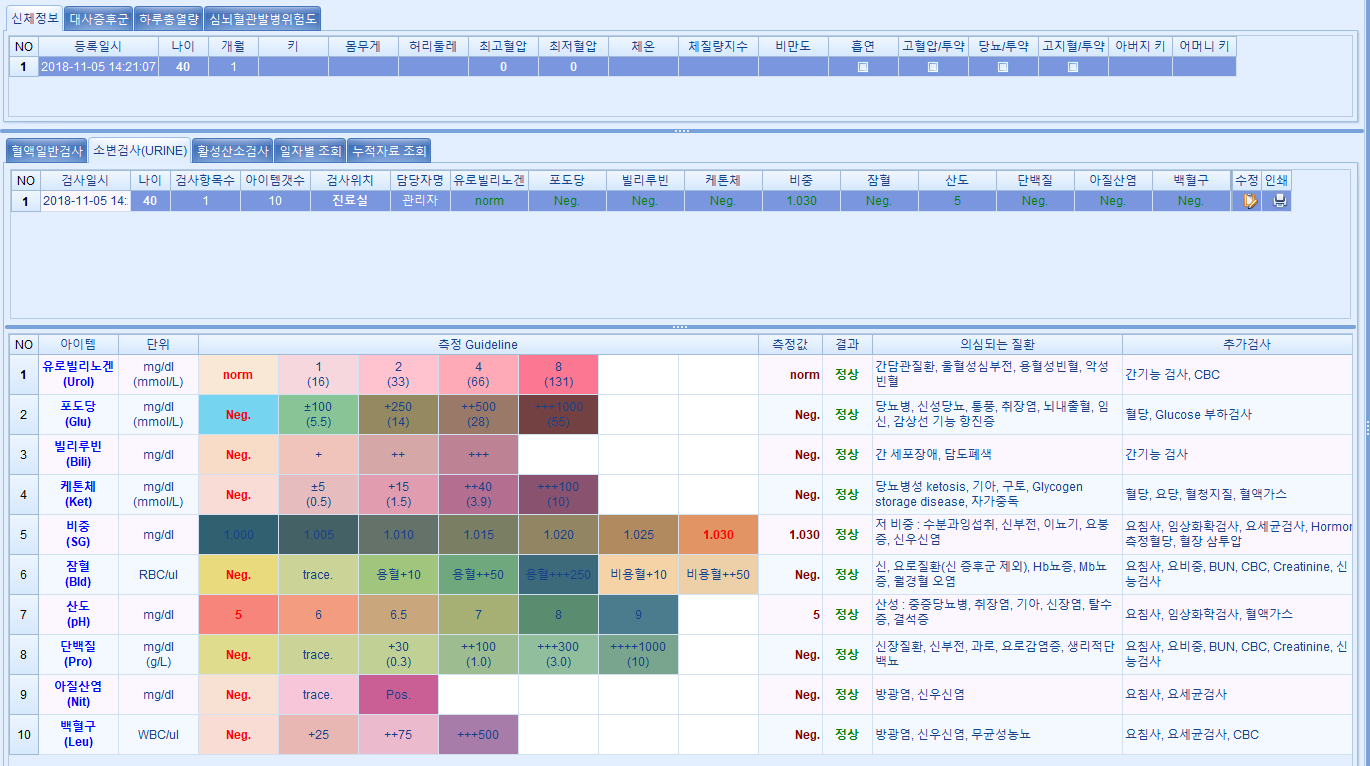1370x766 pixels.
Task: Pick the blue Neg. swatch for 포도당
Action: [238, 415]
